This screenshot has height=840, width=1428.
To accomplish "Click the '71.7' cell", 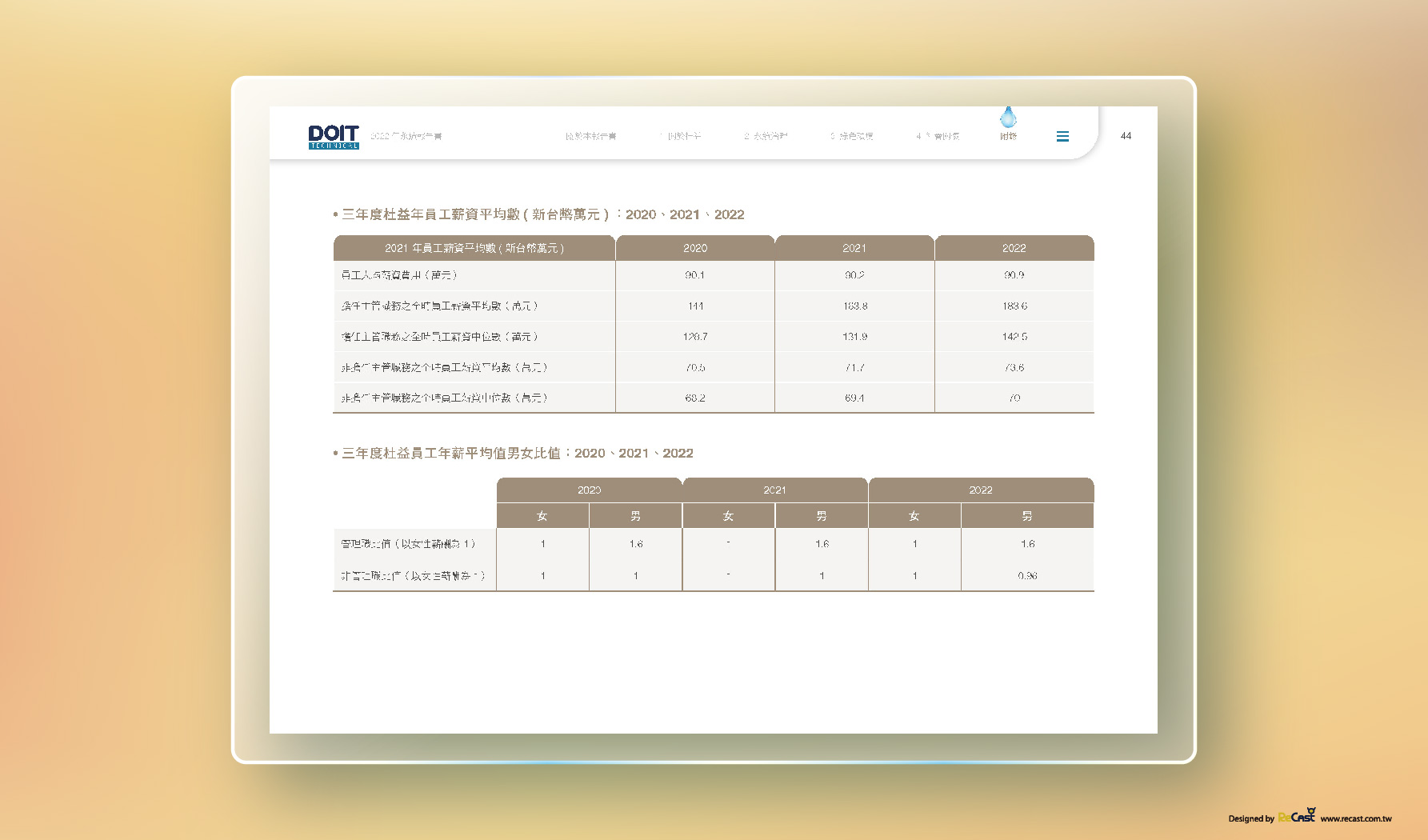I will click(x=854, y=367).
